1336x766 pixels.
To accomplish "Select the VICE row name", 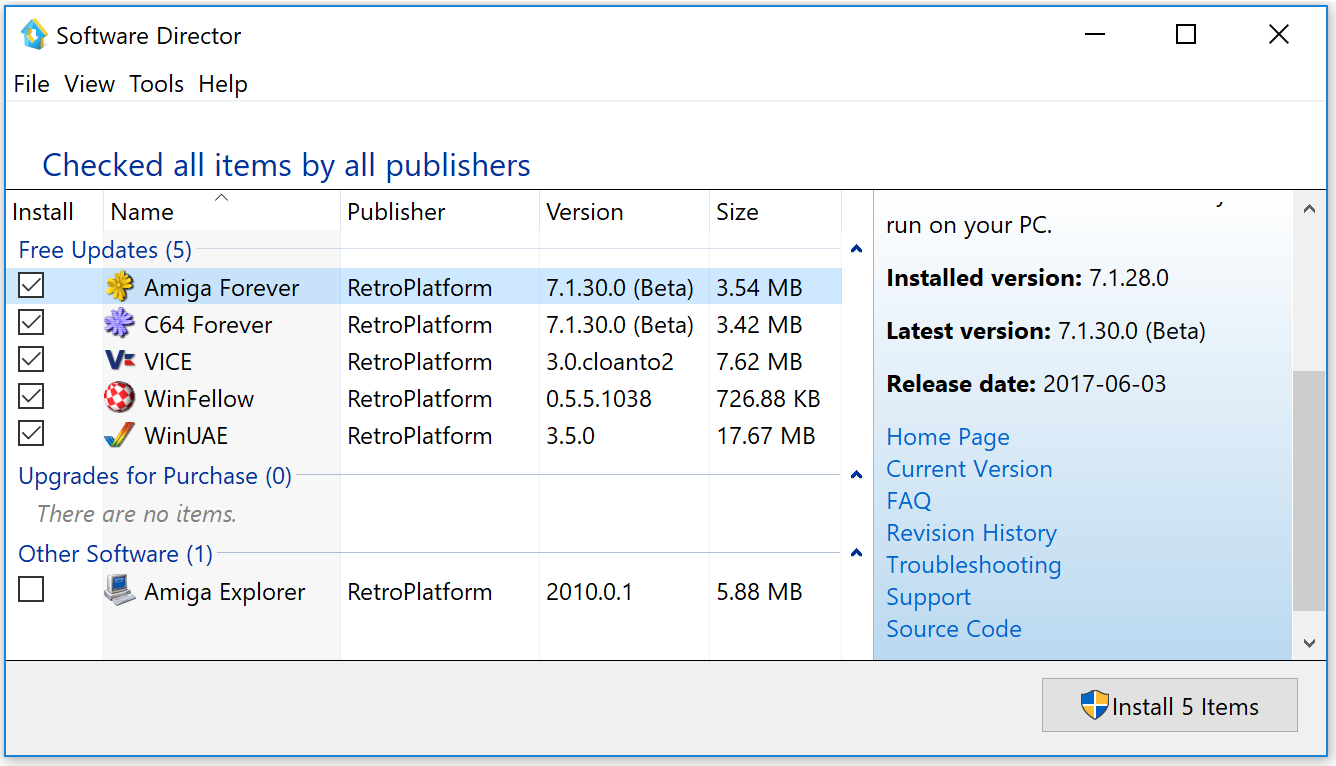I will (x=168, y=362).
